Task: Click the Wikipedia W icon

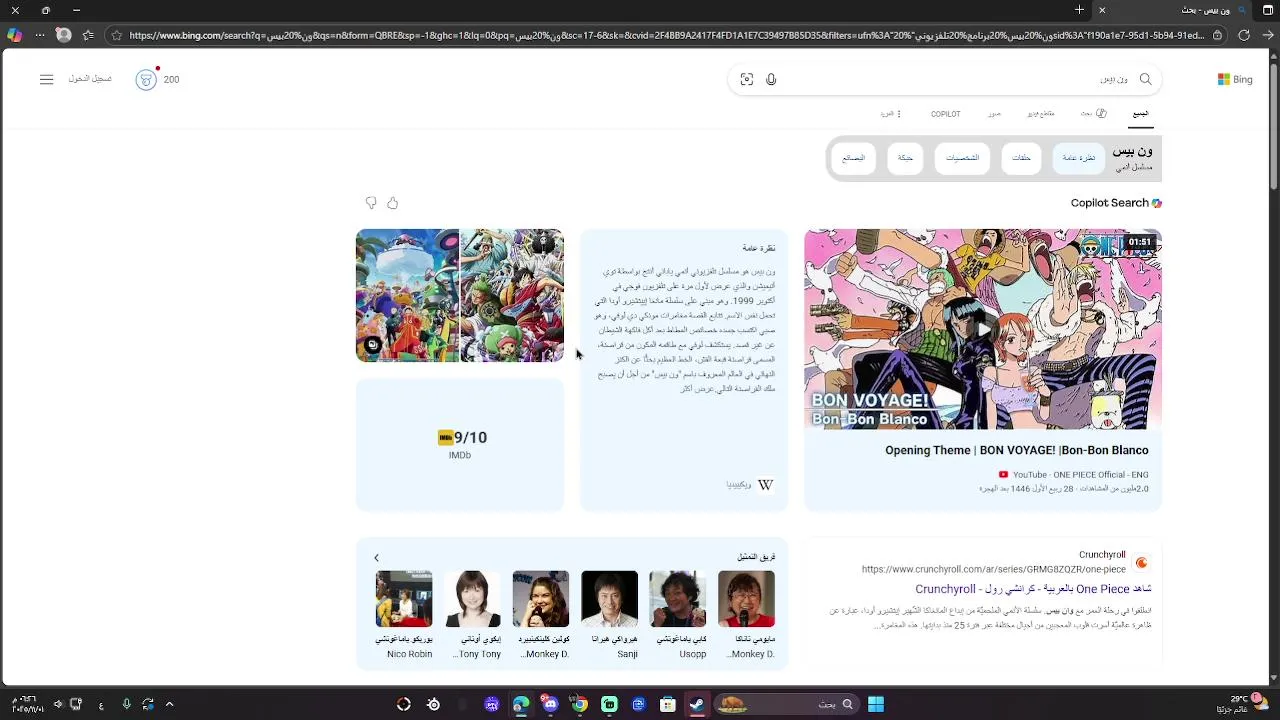Action: pyautogui.click(x=765, y=485)
